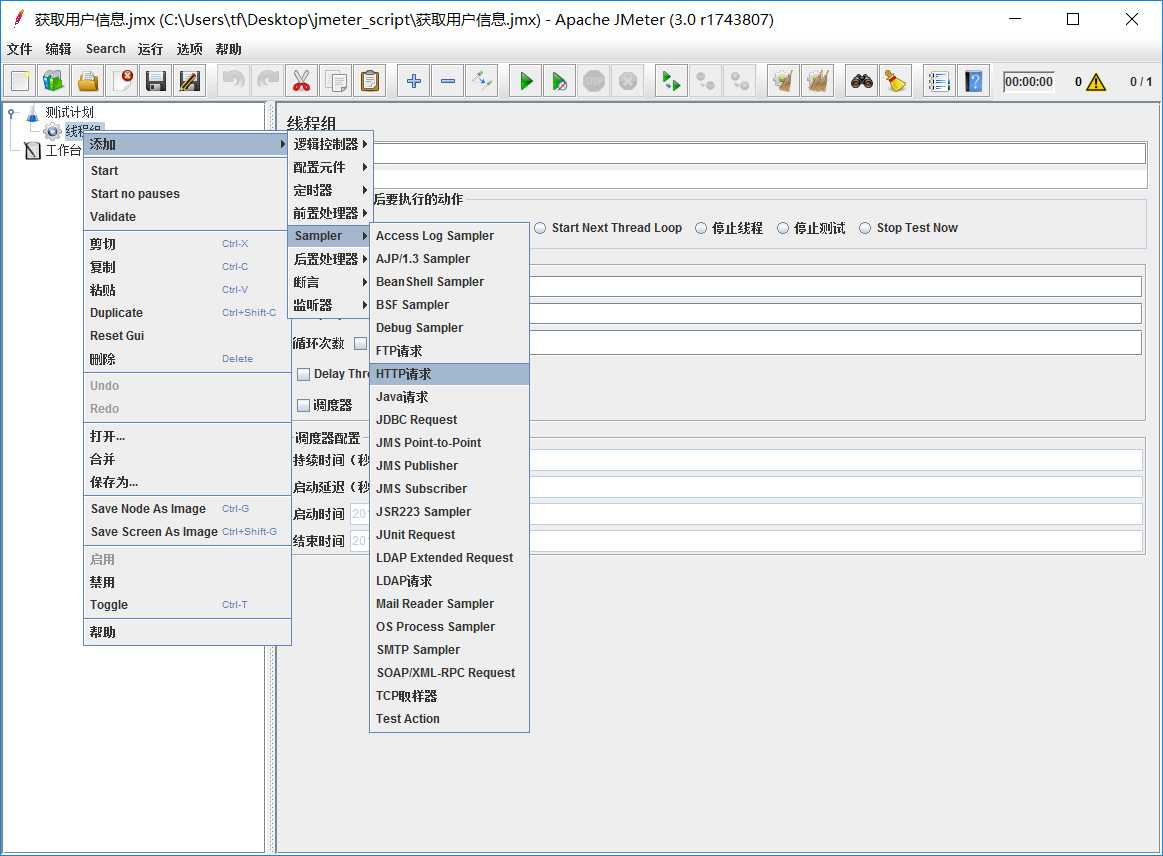This screenshot has height=856, width=1163.
Task: Click Validate in the context menu
Action: pyautogui.click(x=187, y=217)
